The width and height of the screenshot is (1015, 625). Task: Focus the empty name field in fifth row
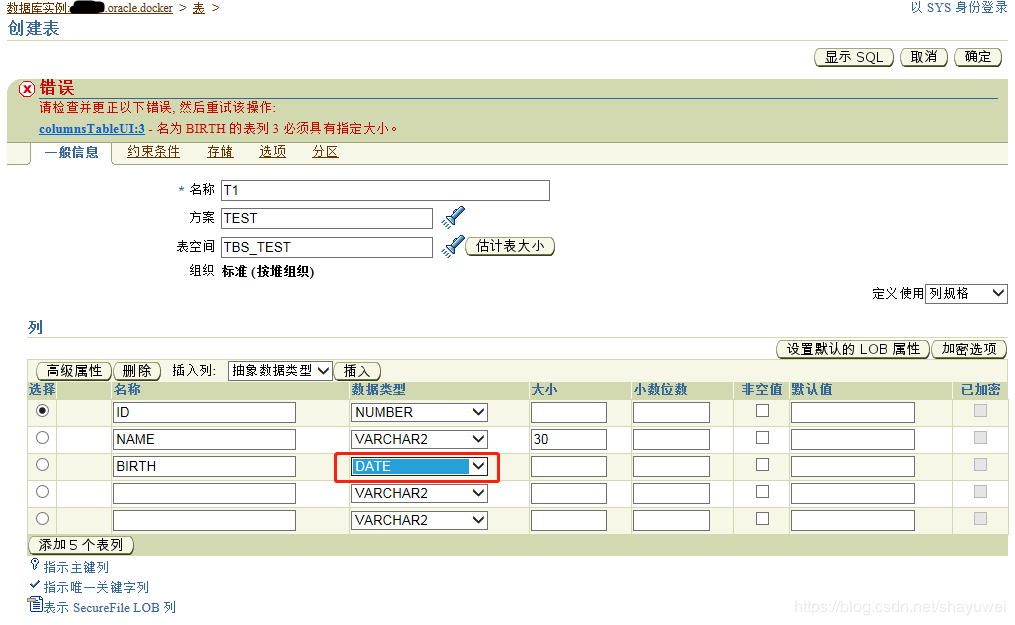click(204, 520)
